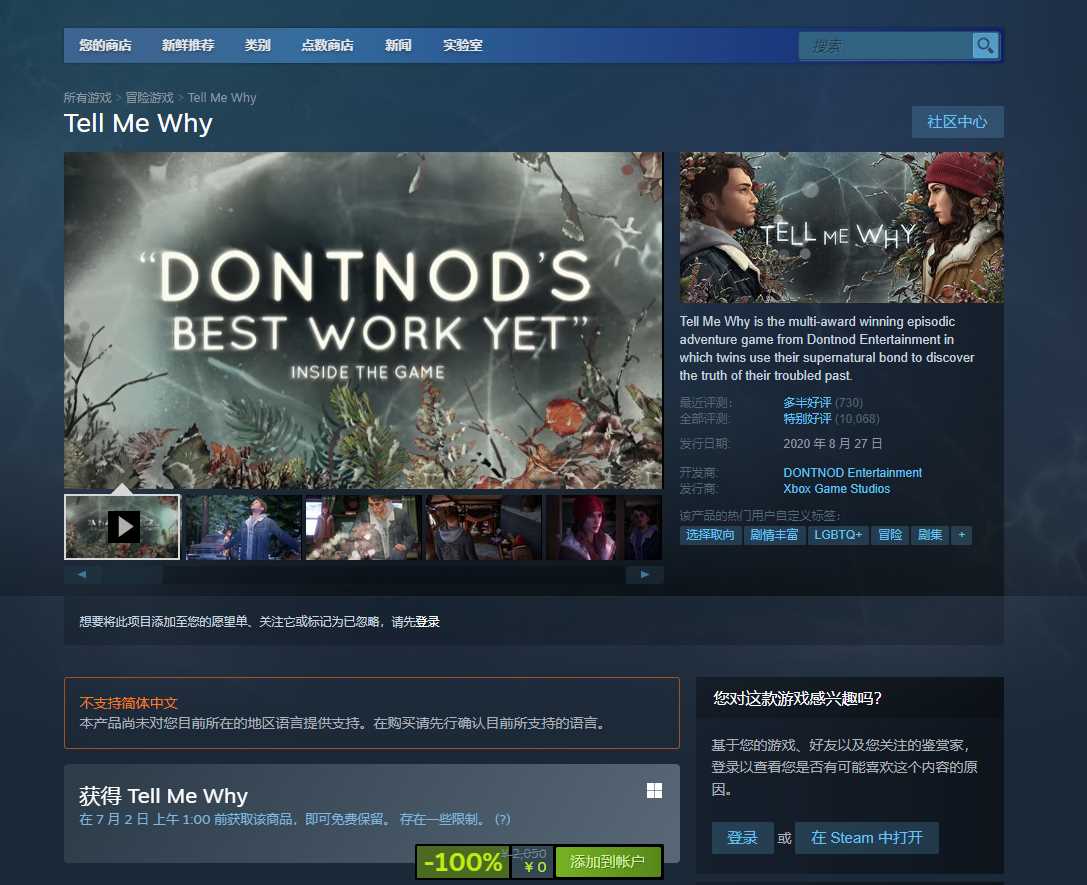The width and height of the screenshot is (1087, 885).
Task: Open publisher Xbox Game Studios link
Action: 837,489
